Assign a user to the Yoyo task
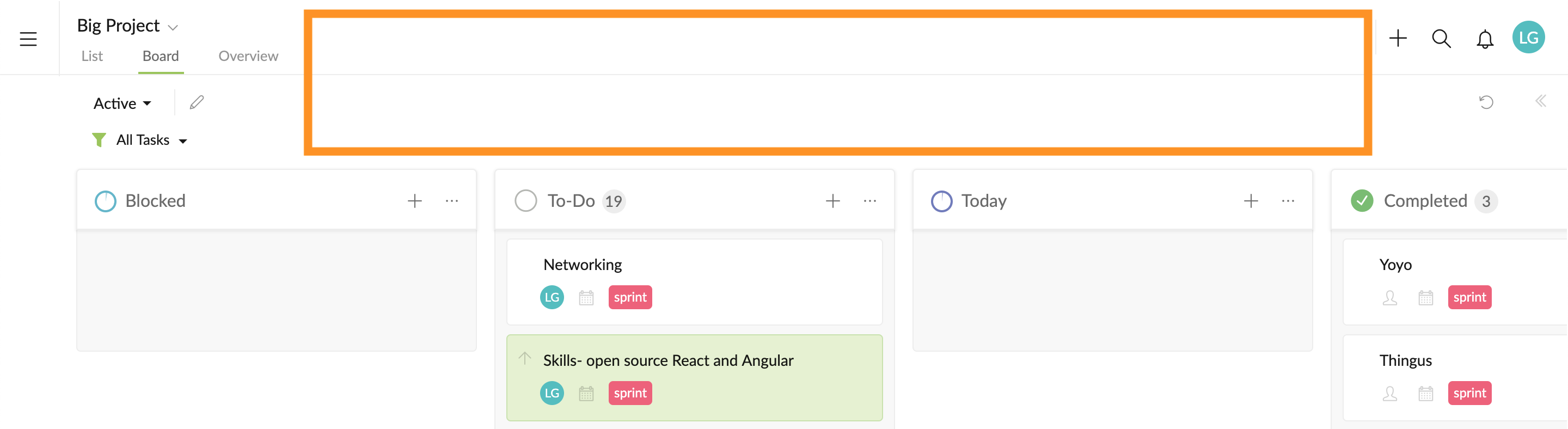 pyautogui.click(x=1389, y=298)
